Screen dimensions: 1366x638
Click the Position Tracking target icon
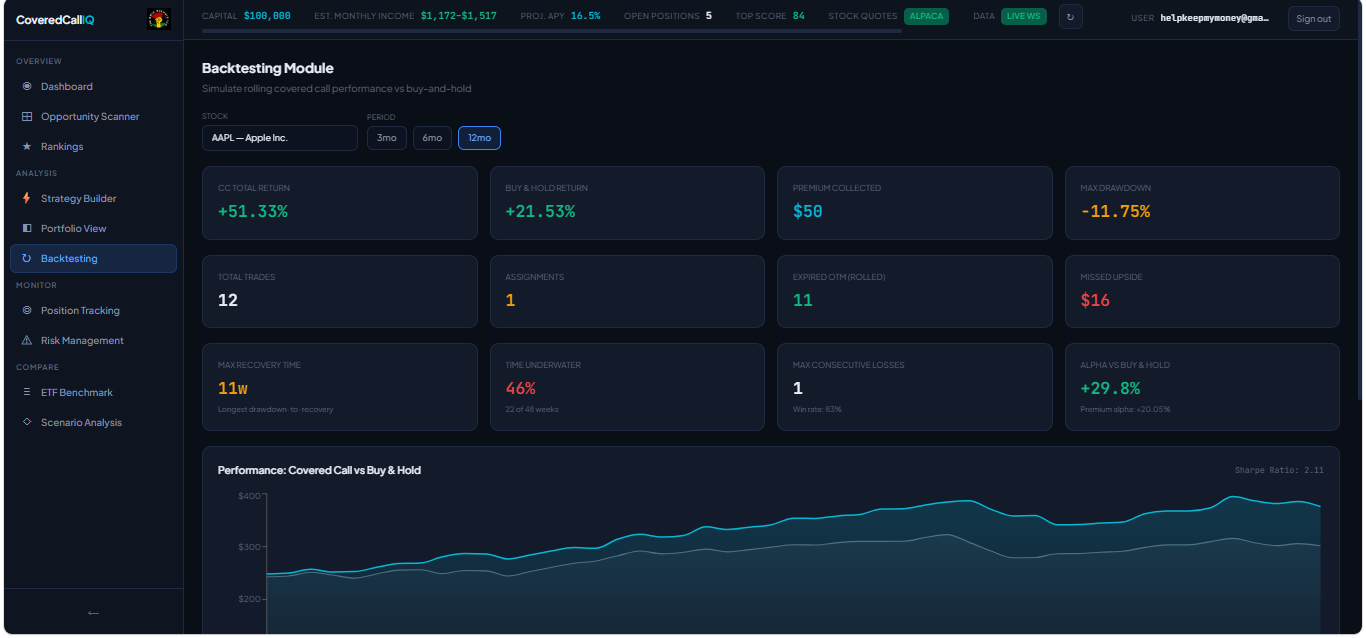pyautogui.click(x=27, y=311)
